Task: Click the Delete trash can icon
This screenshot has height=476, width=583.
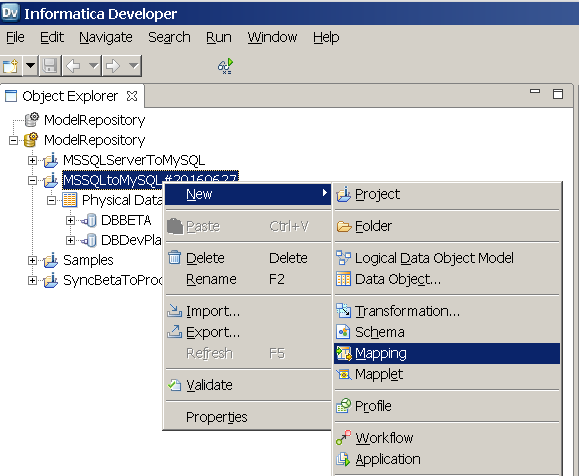Action: click(174, 257)
